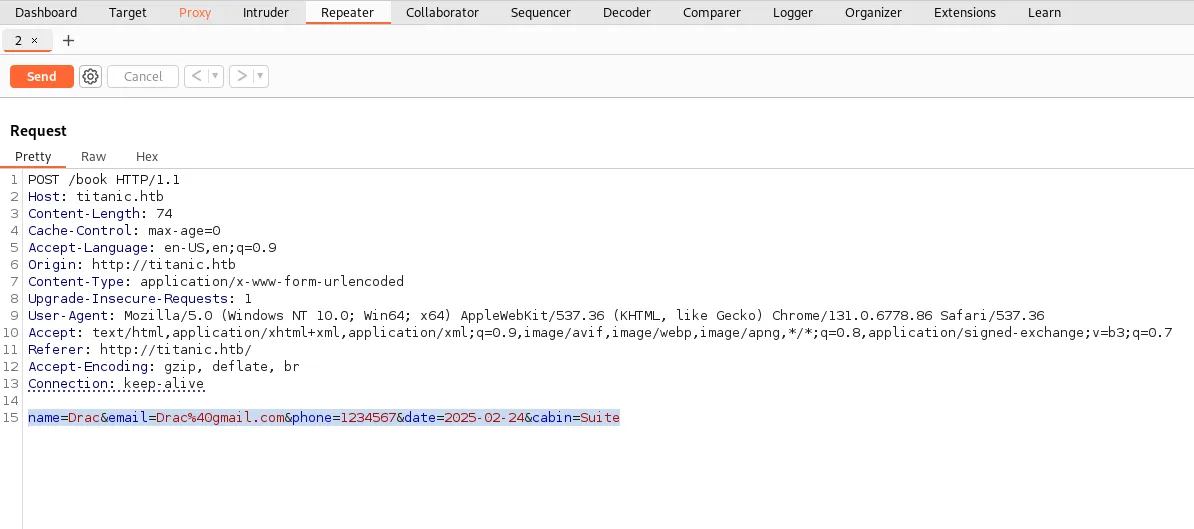Click the Accept: text/html header line
The height and width of the screenshot is (529, 1194).
pyautogui.click(x=600, y=332)
